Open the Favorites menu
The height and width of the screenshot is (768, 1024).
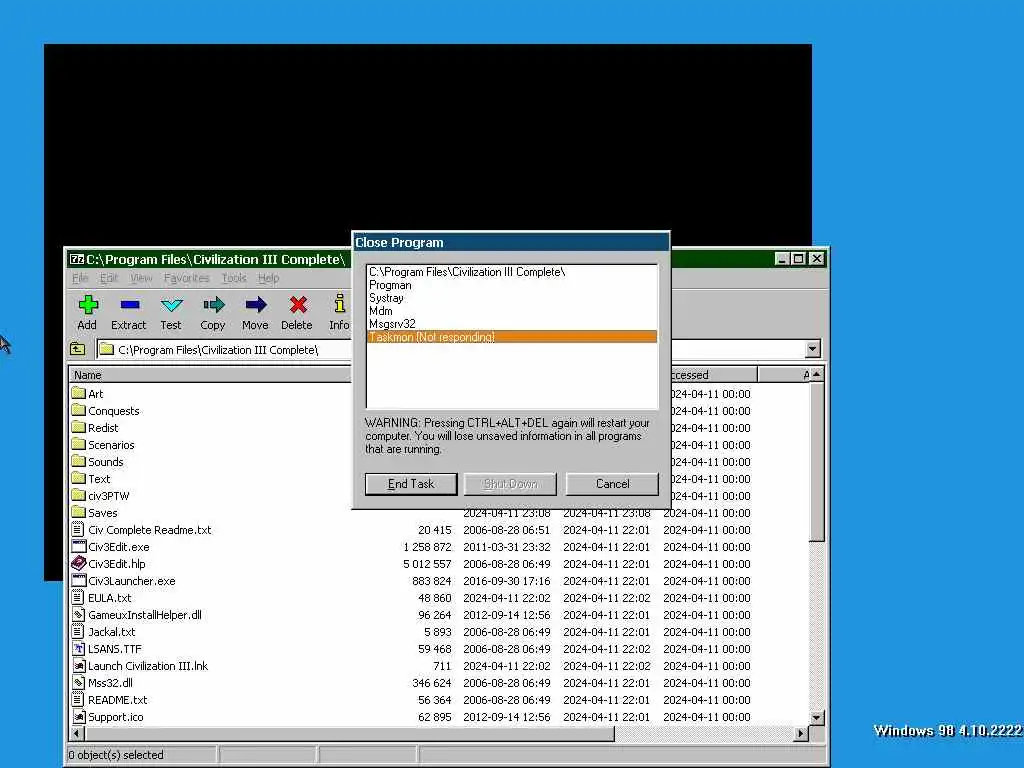pos(187,278)
